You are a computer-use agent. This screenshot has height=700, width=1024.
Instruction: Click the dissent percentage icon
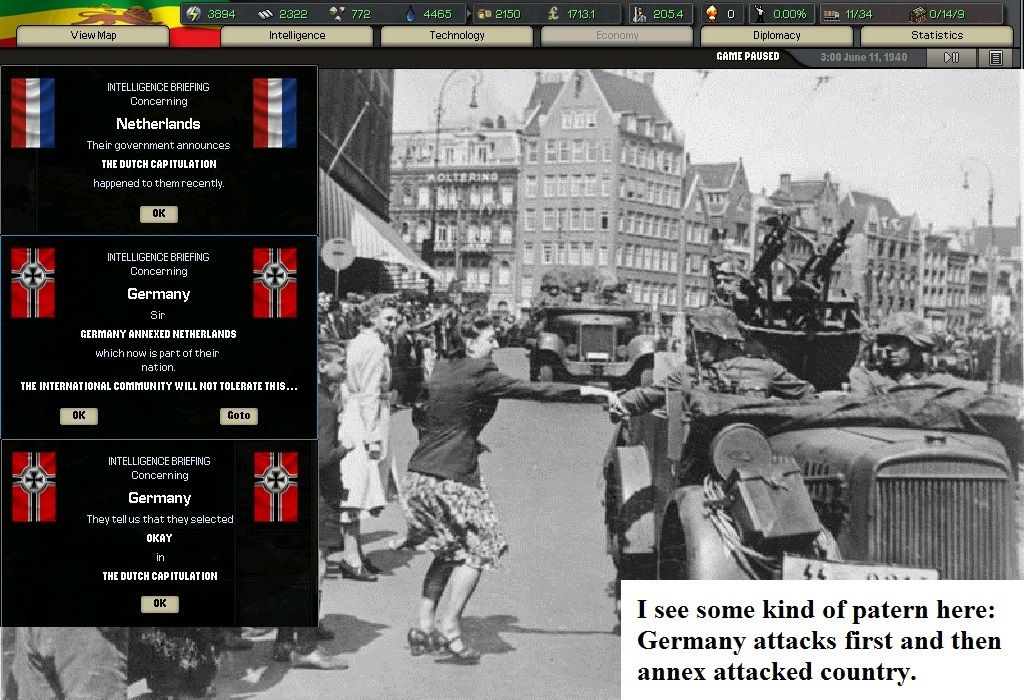[760, 14]
